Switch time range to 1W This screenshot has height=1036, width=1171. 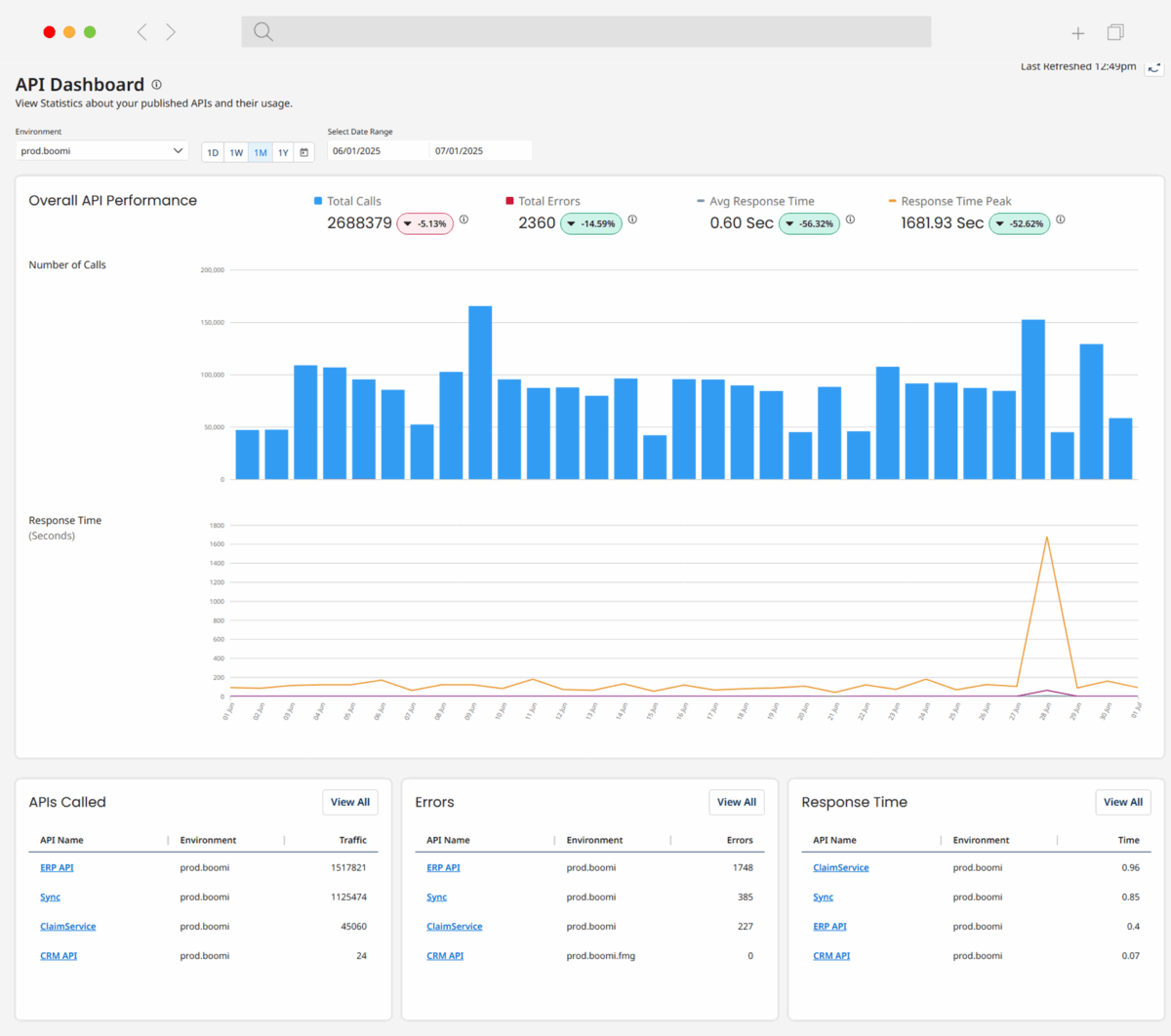tap(236, 152)
